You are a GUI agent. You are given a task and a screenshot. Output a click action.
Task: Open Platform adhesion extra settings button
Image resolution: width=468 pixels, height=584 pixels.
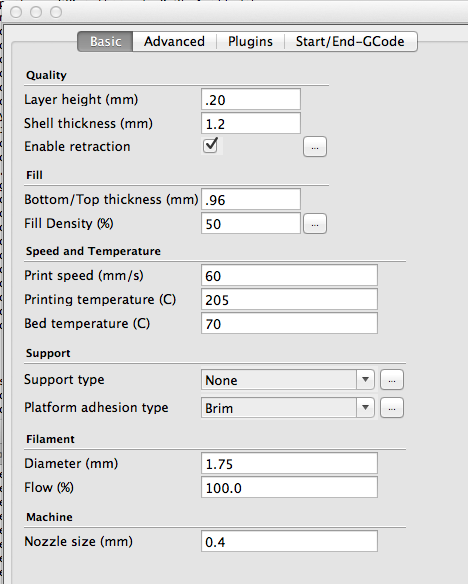tap(392, 408)
